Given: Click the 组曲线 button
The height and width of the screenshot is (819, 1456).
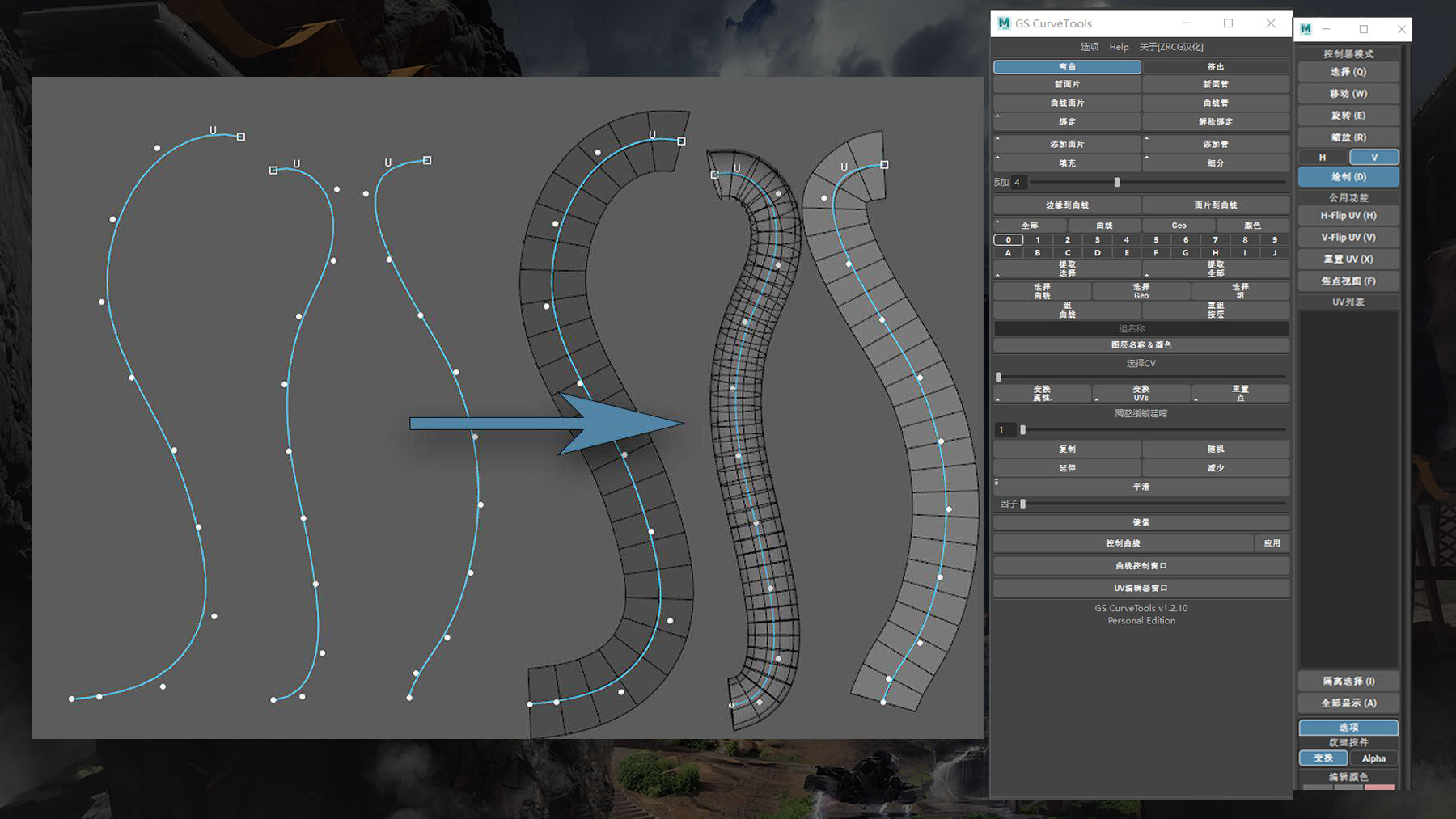Looking at the screenshot, I should [1067, 310].
